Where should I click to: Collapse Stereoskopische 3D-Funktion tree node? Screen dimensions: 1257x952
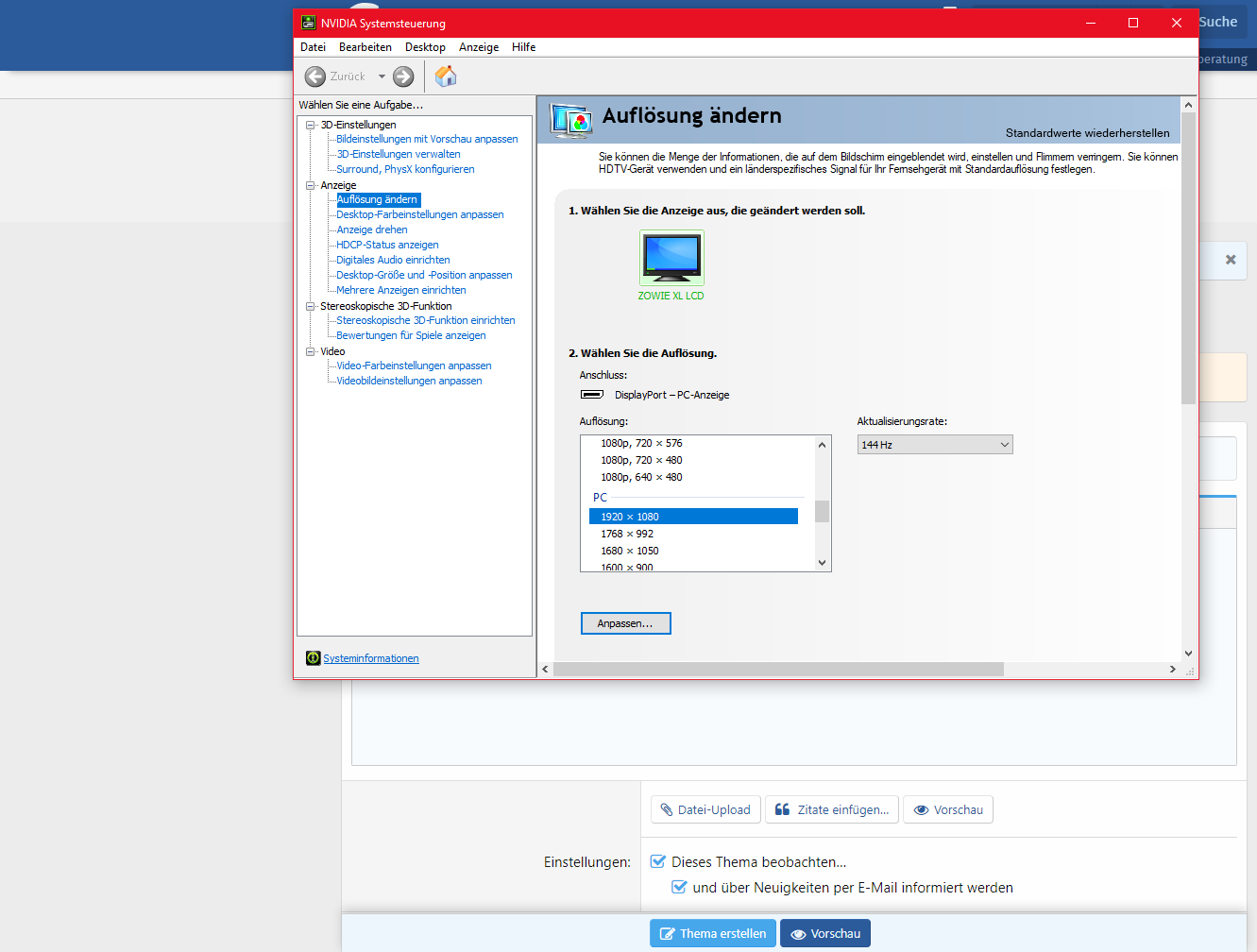tap(310, 306)
